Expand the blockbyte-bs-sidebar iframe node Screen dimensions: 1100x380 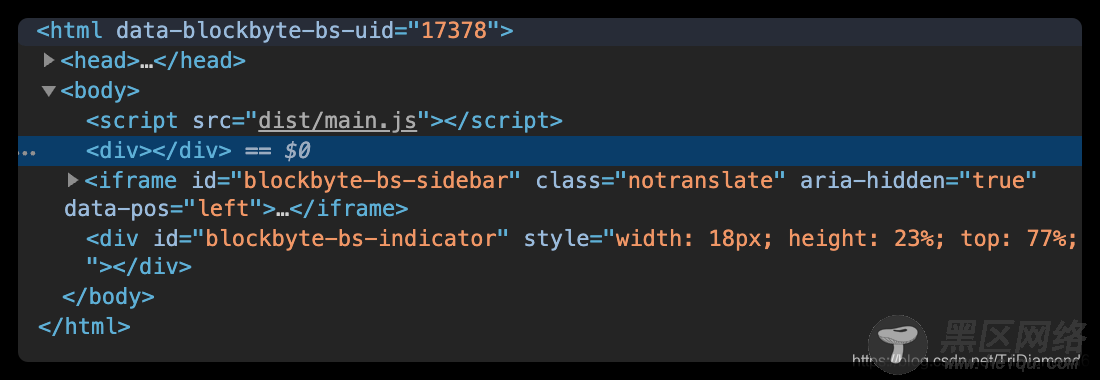(x=73, y=180)
